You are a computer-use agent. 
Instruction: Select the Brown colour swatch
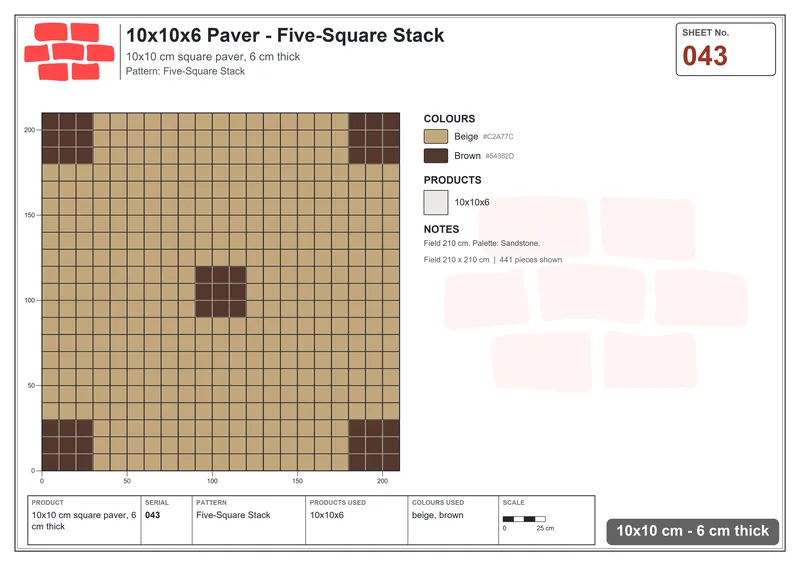pyautogui.click(x=436, y=156)
